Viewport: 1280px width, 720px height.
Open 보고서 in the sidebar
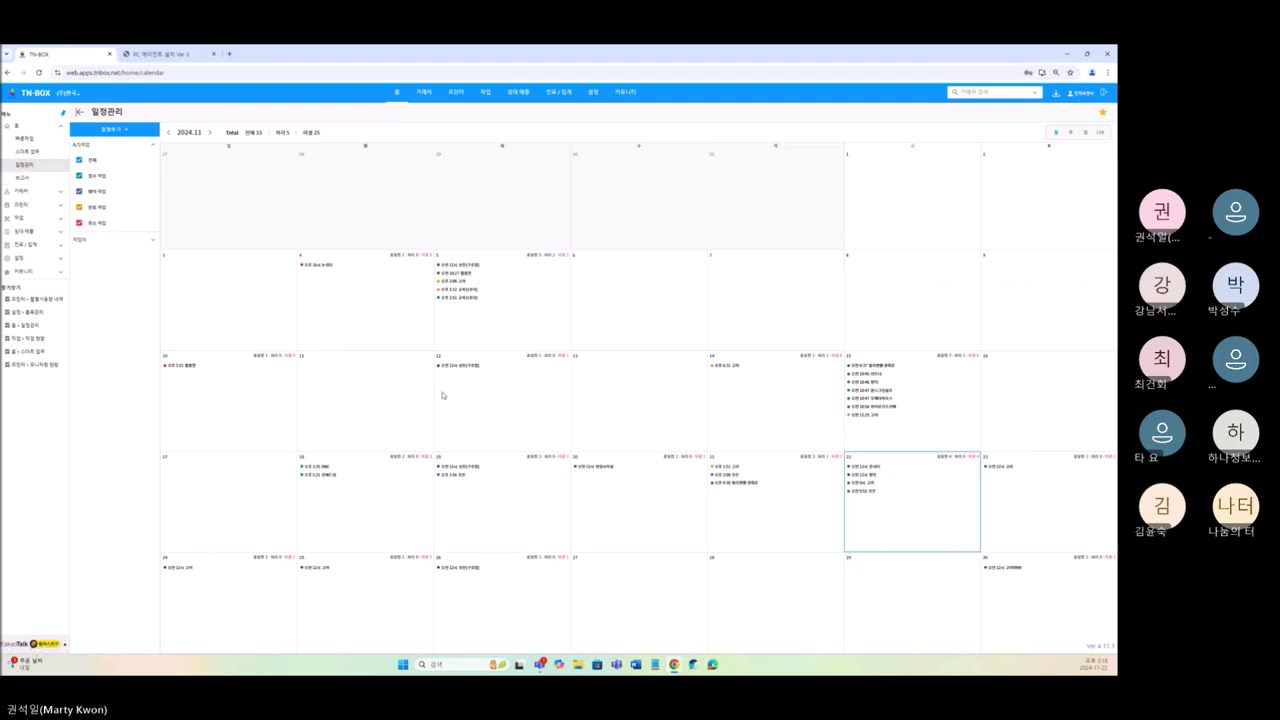(x=22, y=178)
